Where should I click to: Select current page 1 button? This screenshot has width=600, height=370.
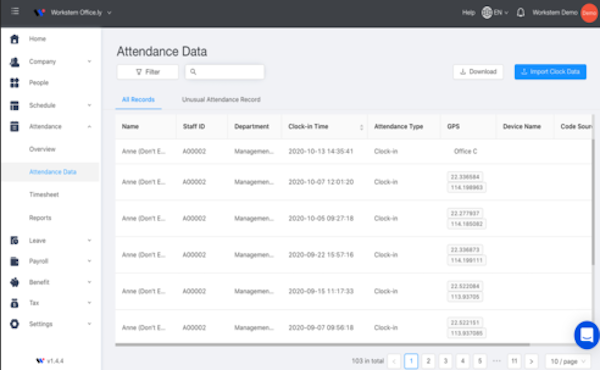pos(411,361)
